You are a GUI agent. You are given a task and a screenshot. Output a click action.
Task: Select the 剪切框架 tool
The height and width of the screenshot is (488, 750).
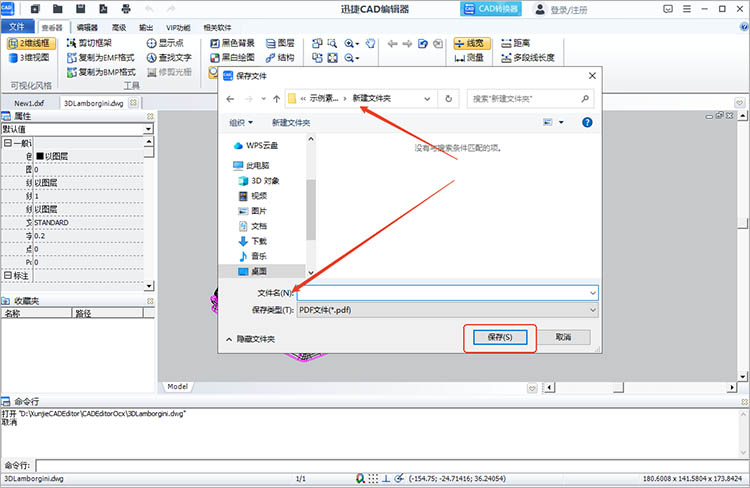pos(89,43)
